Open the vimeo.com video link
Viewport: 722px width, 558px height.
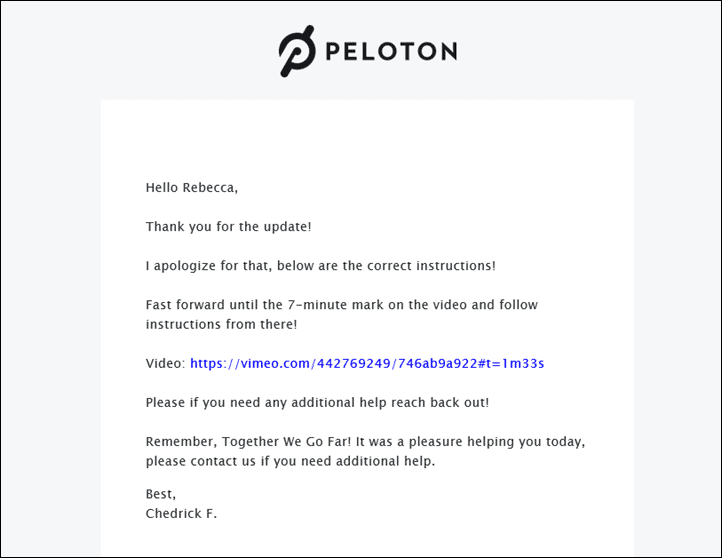coord(367,363)
